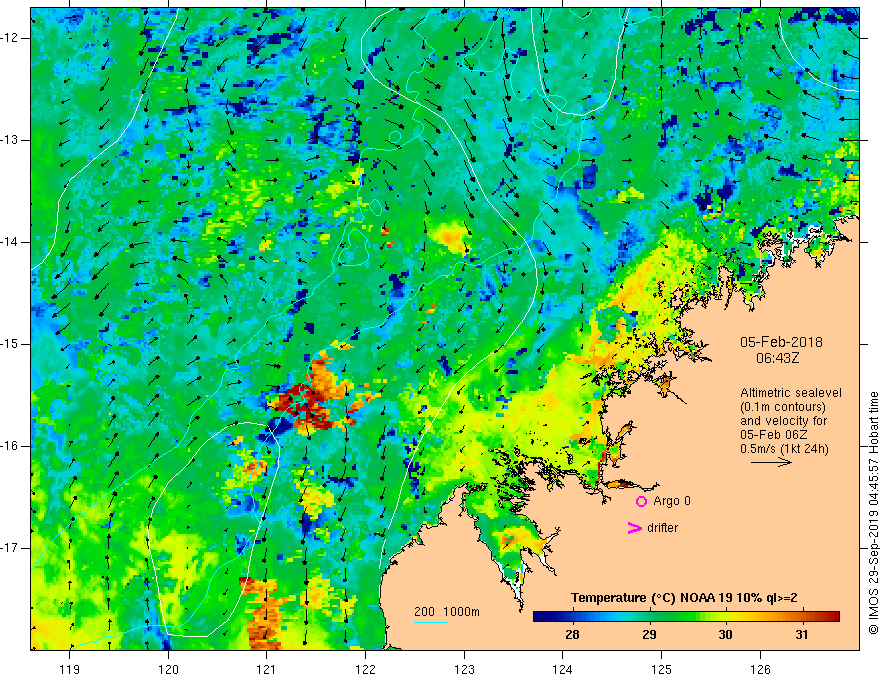Click latitude axis label -17
Screen dimensions: 880x680
(x=10, y=548)
